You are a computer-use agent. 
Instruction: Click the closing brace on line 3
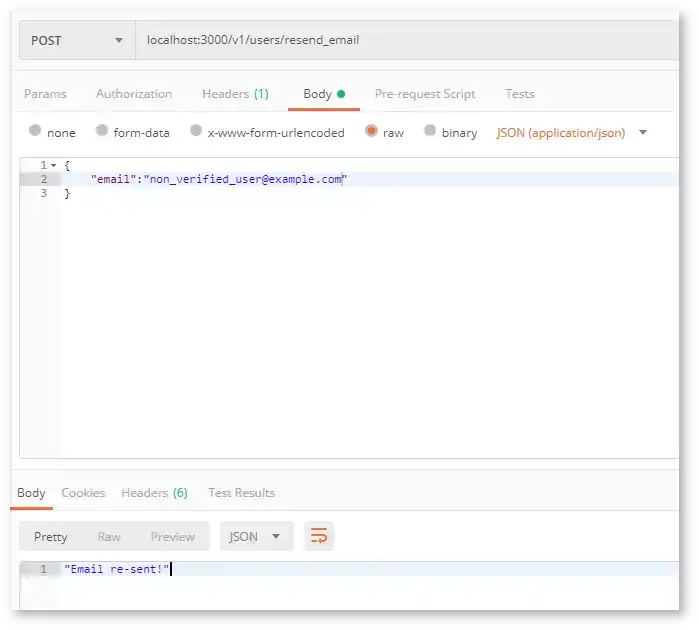[67, 194]
